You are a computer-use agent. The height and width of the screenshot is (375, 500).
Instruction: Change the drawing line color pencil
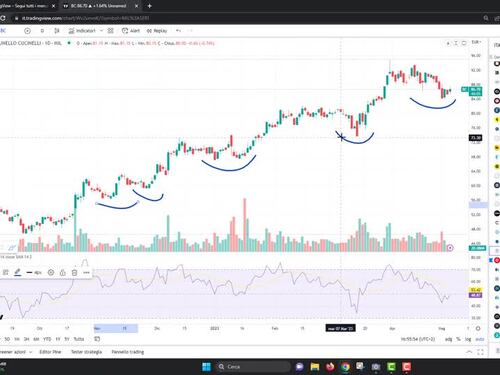17,272
